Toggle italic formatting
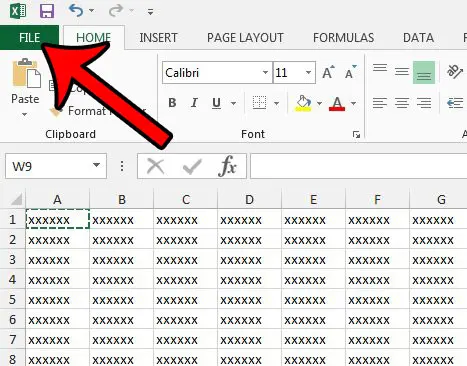467x366 pixels. [194, 103]
